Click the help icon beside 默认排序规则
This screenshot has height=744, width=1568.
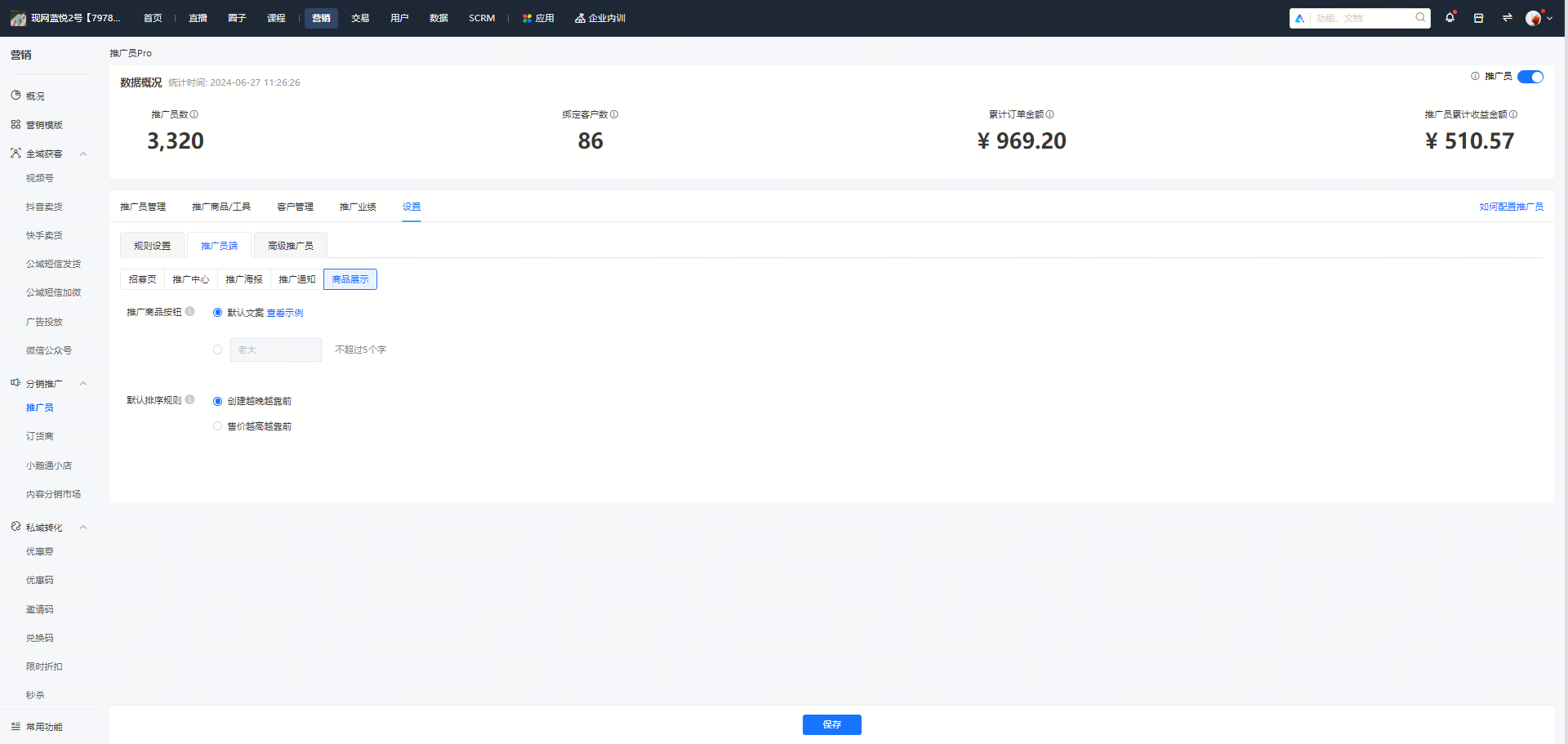pos(189,399)
